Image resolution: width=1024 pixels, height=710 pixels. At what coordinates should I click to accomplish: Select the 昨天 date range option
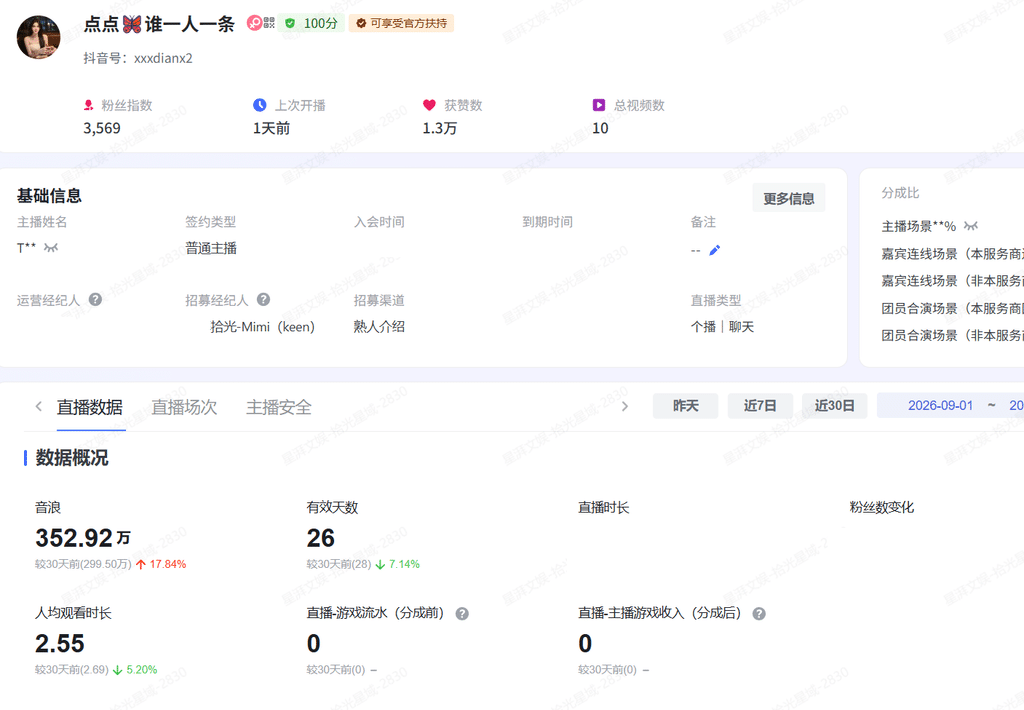pos(686,406)
